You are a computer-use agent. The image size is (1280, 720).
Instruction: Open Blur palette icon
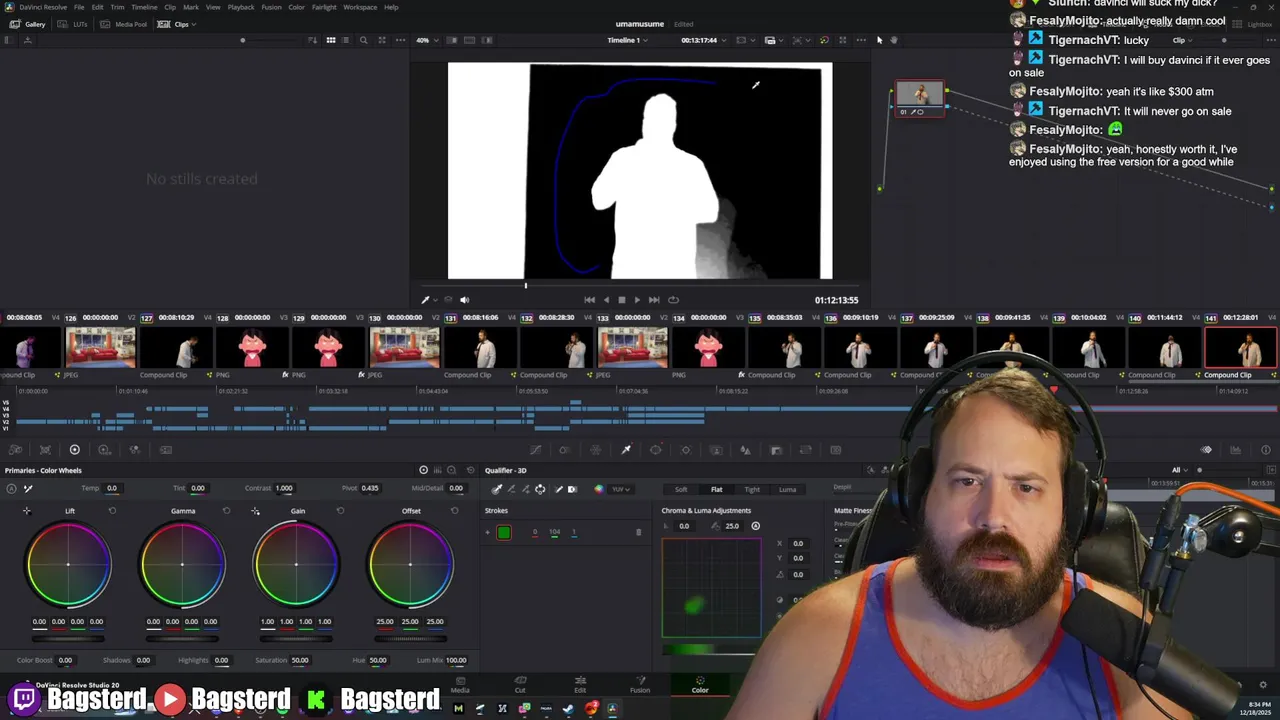746,450
